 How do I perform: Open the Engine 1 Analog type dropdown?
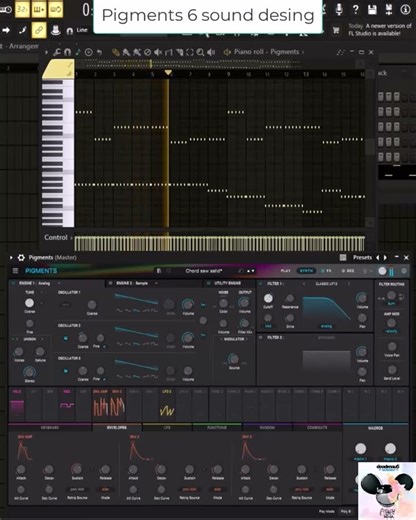coord(59,283)
